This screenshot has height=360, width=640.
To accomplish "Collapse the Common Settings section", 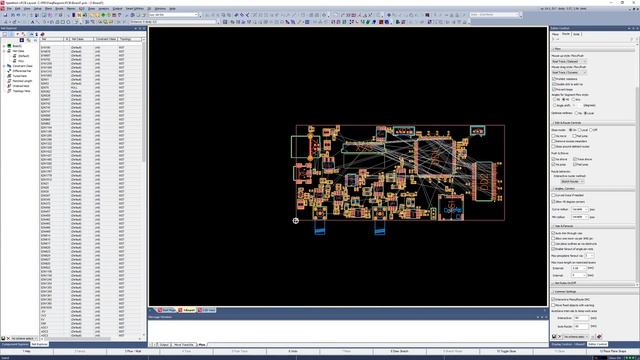I will point(593,292).
